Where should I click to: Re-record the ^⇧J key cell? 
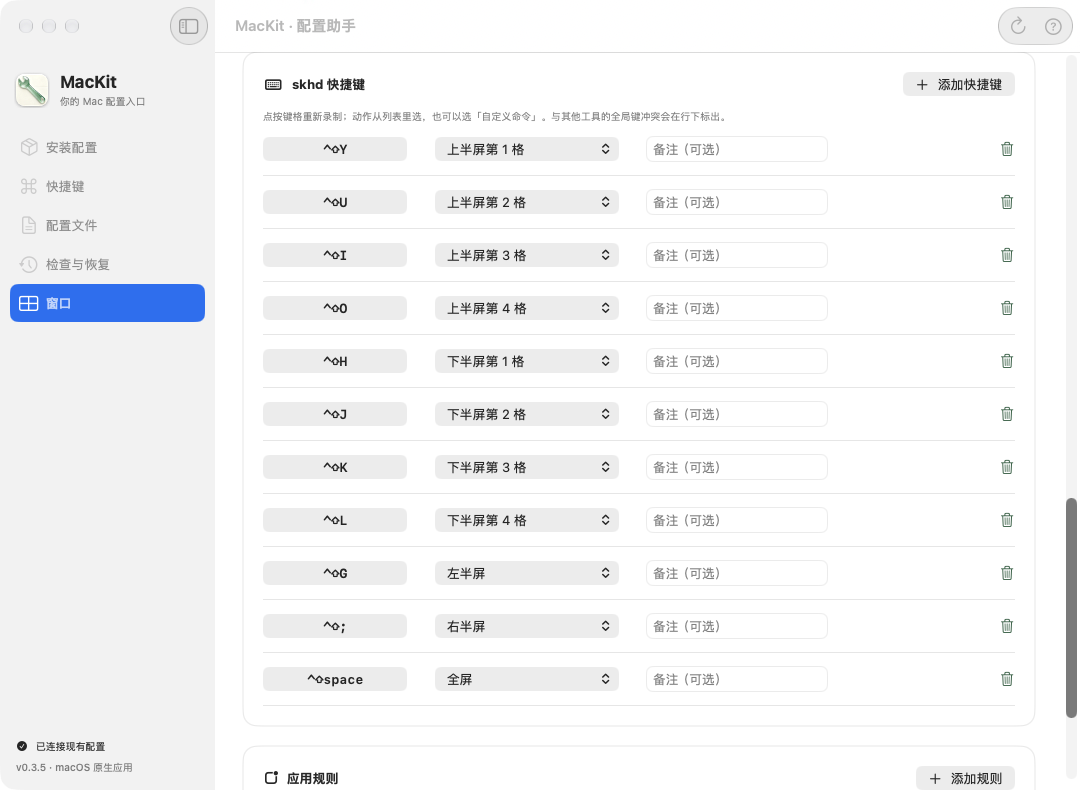335,415
